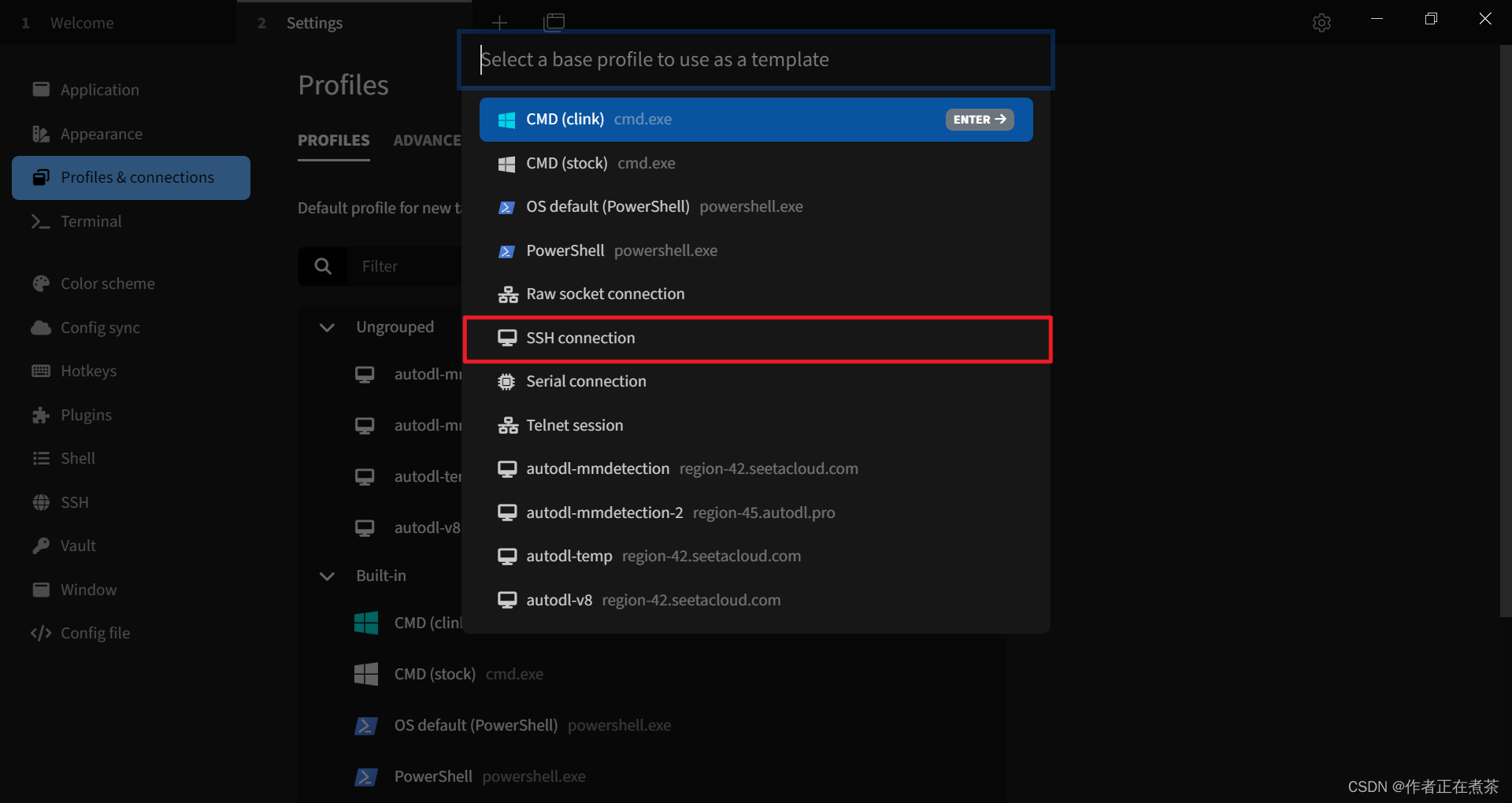Screen dimensions: 1512x803
Task: Switch to the Settings tab
Action: pyautogui.click(x=354, y=23)
